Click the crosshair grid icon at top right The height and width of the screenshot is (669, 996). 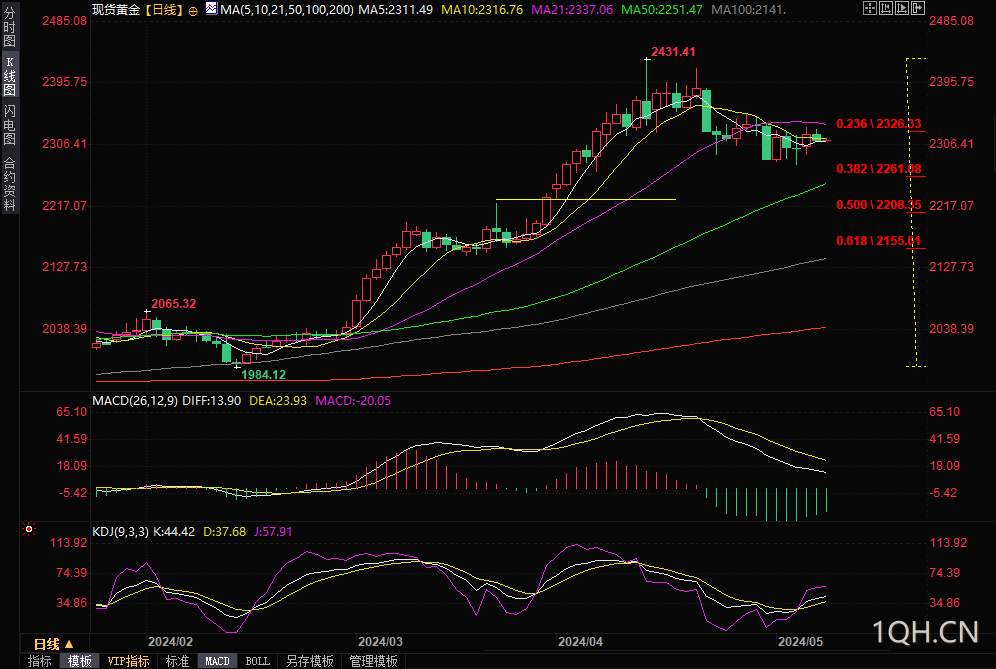pos(870,8)
